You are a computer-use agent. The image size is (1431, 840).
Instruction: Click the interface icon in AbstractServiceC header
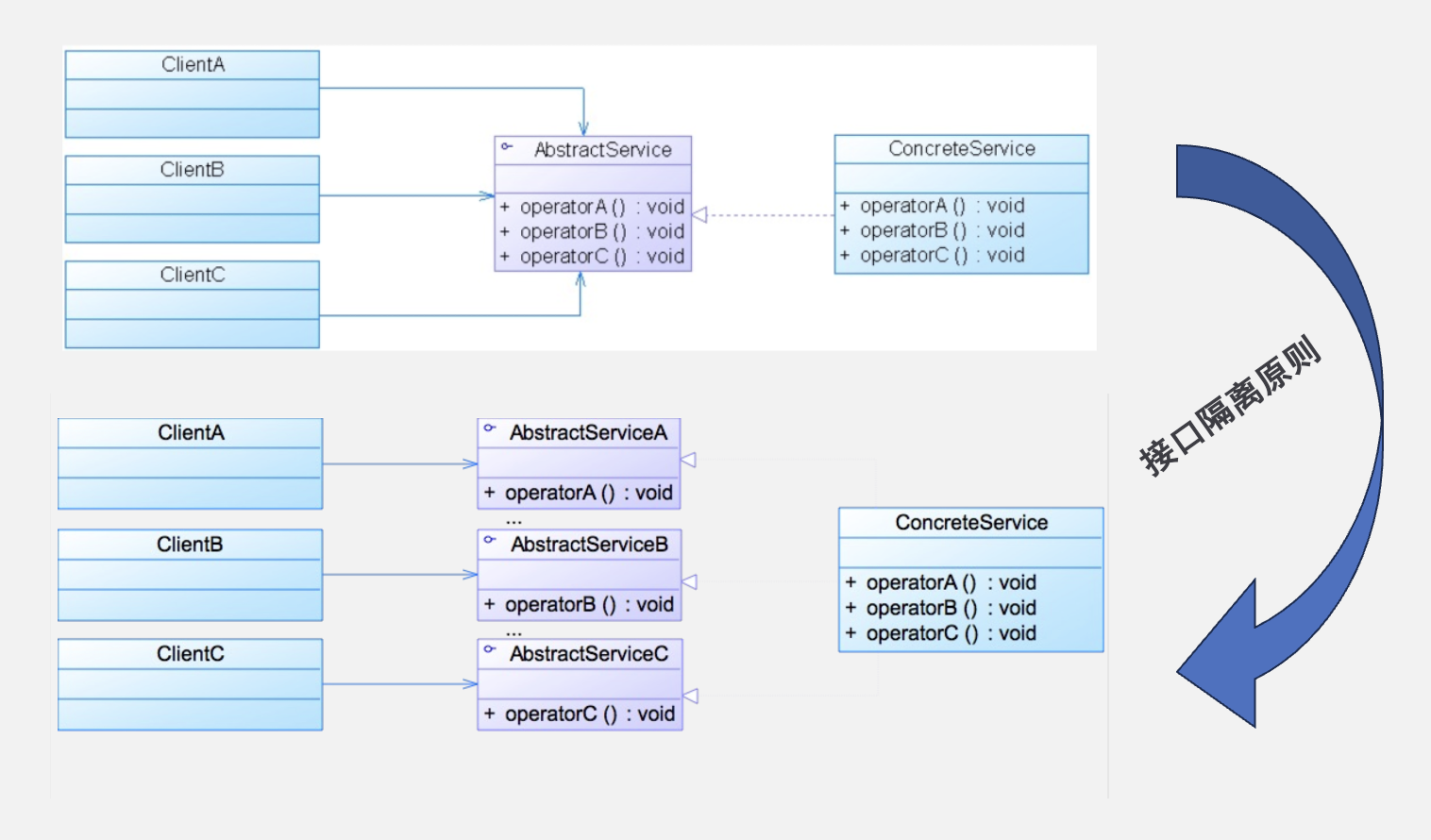click(489, 649)
